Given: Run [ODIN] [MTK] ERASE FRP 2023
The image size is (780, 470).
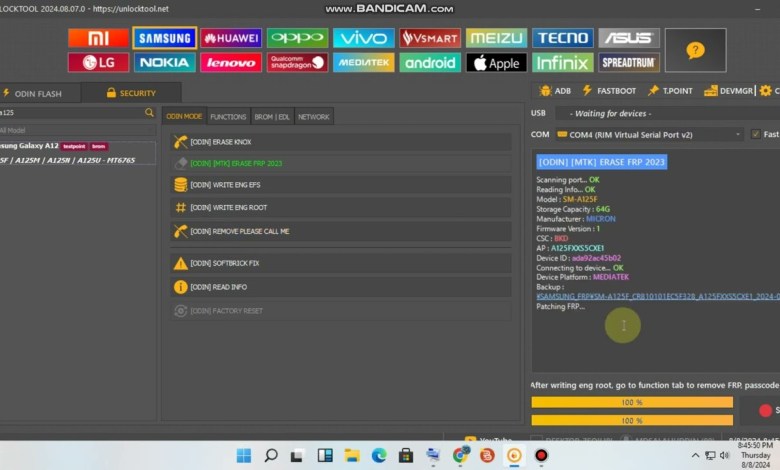Looking at the screenshot, I should [341, 163].
